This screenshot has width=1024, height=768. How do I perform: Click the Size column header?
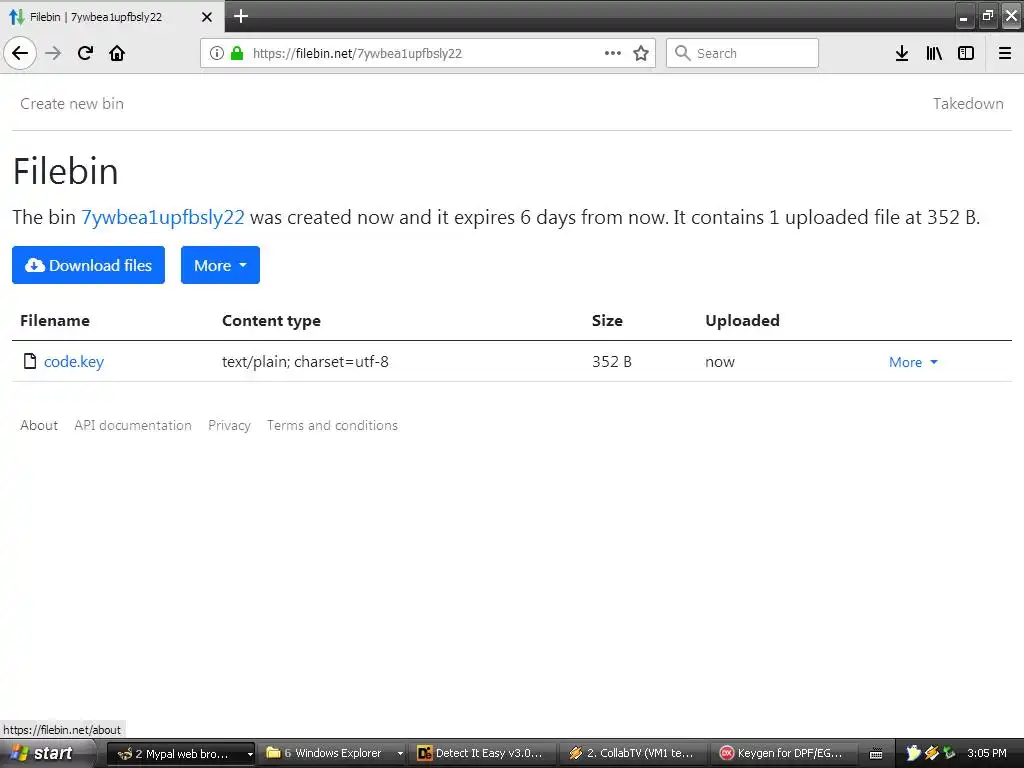[607, 321]
